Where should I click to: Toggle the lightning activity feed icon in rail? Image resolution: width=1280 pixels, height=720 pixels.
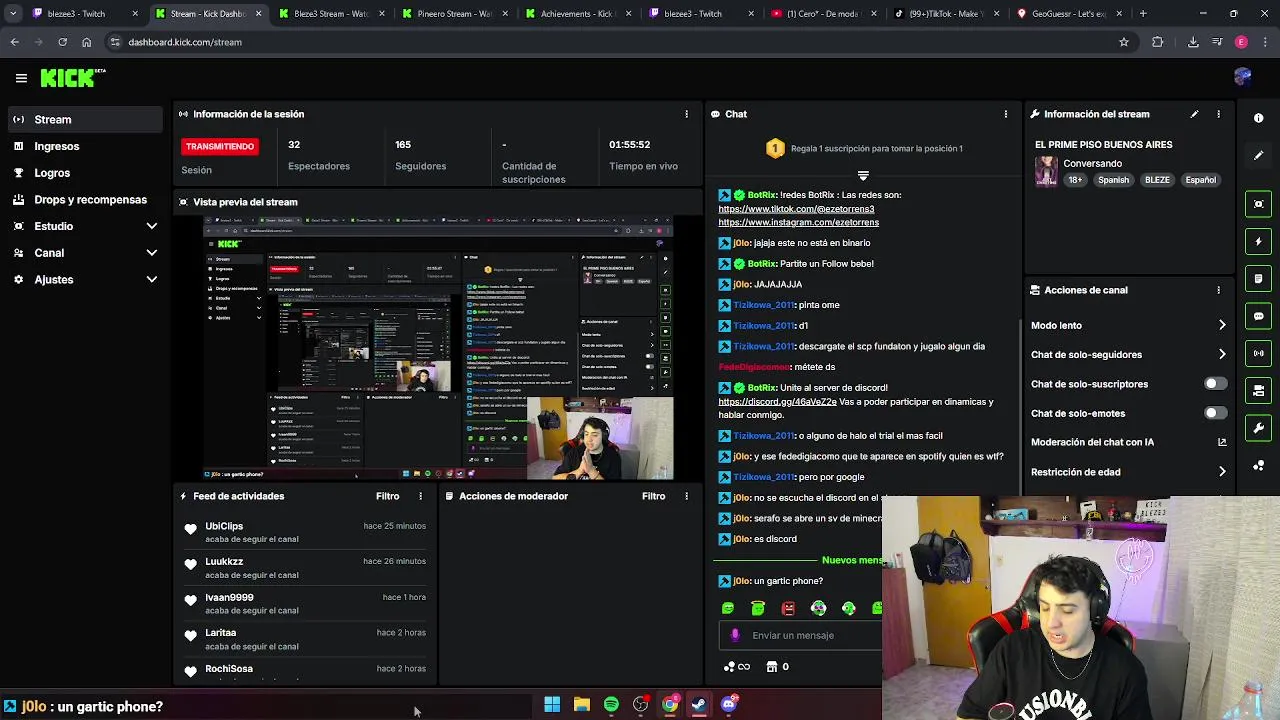click(1259, 241)
